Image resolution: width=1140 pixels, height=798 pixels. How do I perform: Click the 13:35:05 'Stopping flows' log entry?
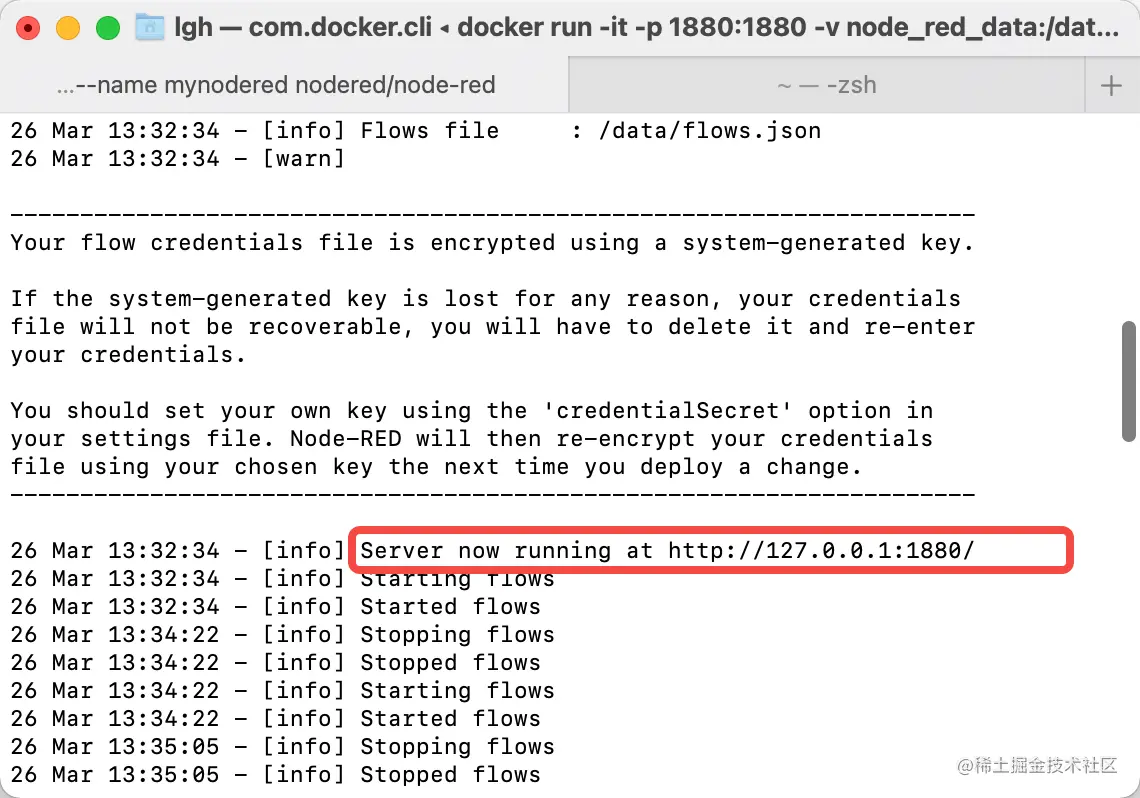(x=282, y=746)
